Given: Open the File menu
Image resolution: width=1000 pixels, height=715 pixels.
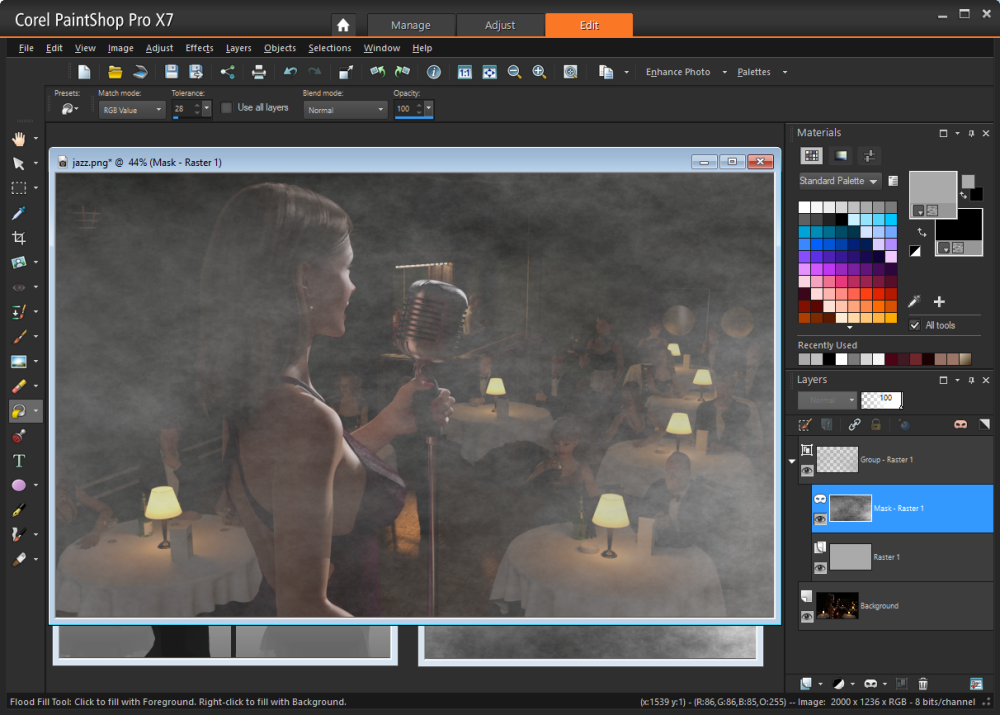Looking at the screenshot, I should tap(26, 48).
